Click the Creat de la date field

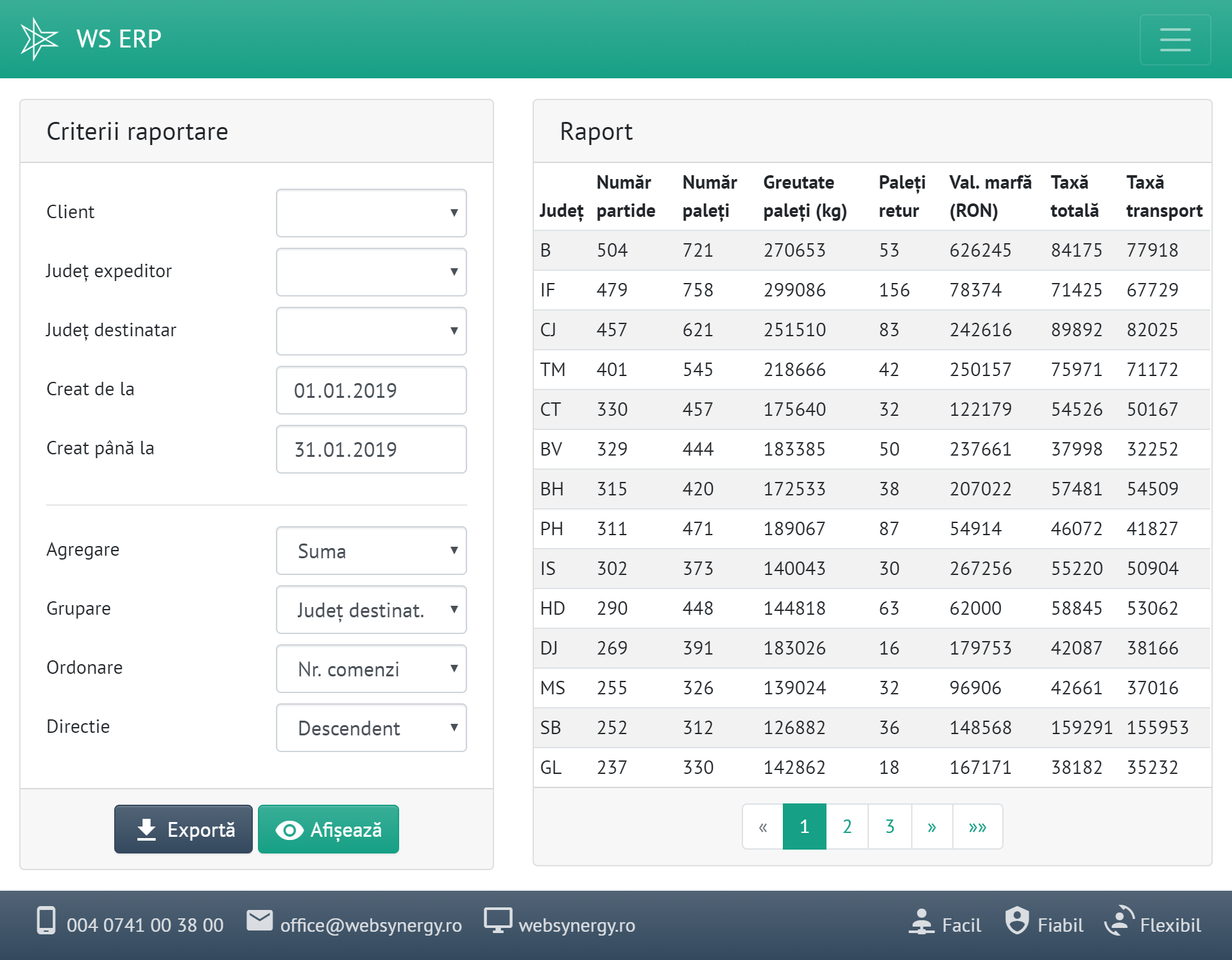click(x=371, y=390)
